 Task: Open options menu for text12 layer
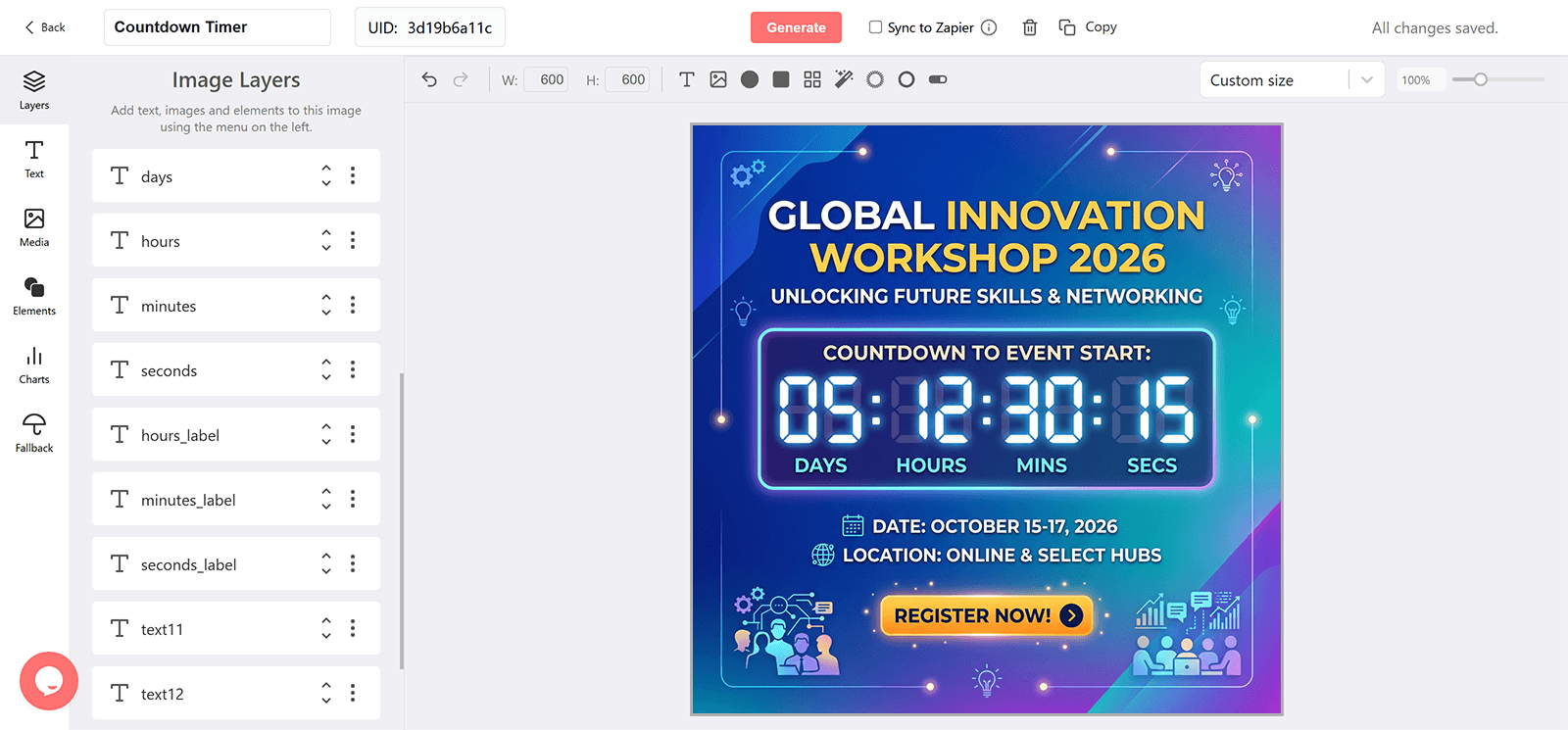tap(353, 693)
